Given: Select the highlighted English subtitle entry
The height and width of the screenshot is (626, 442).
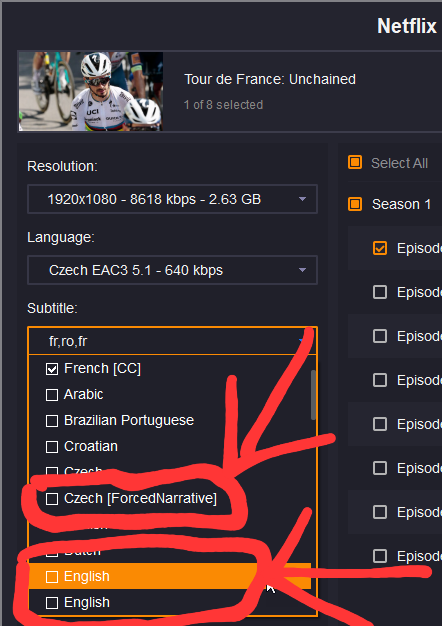Looking at the screenshot, I should pyautogui.click(x=170, y=576).
